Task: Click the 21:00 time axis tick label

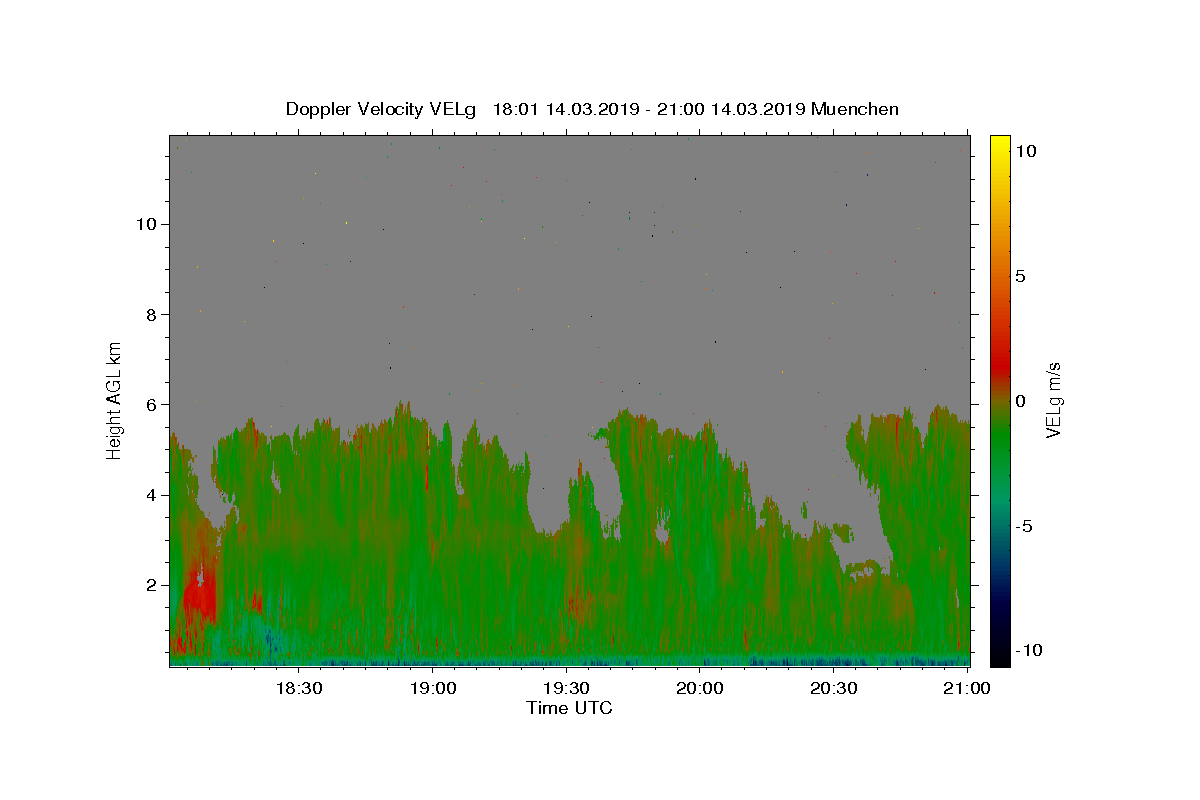Action: click(x=967, y=688)
